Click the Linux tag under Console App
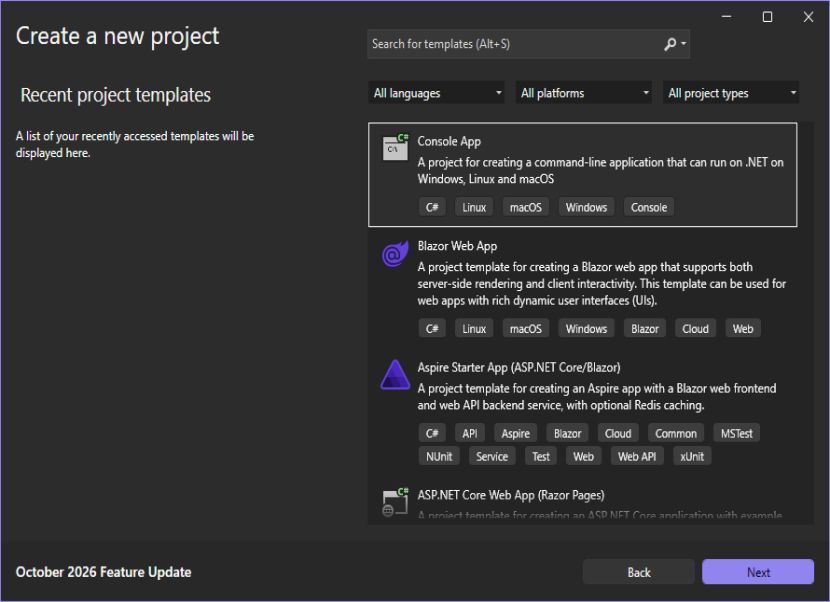 click(x=474, y=208)
